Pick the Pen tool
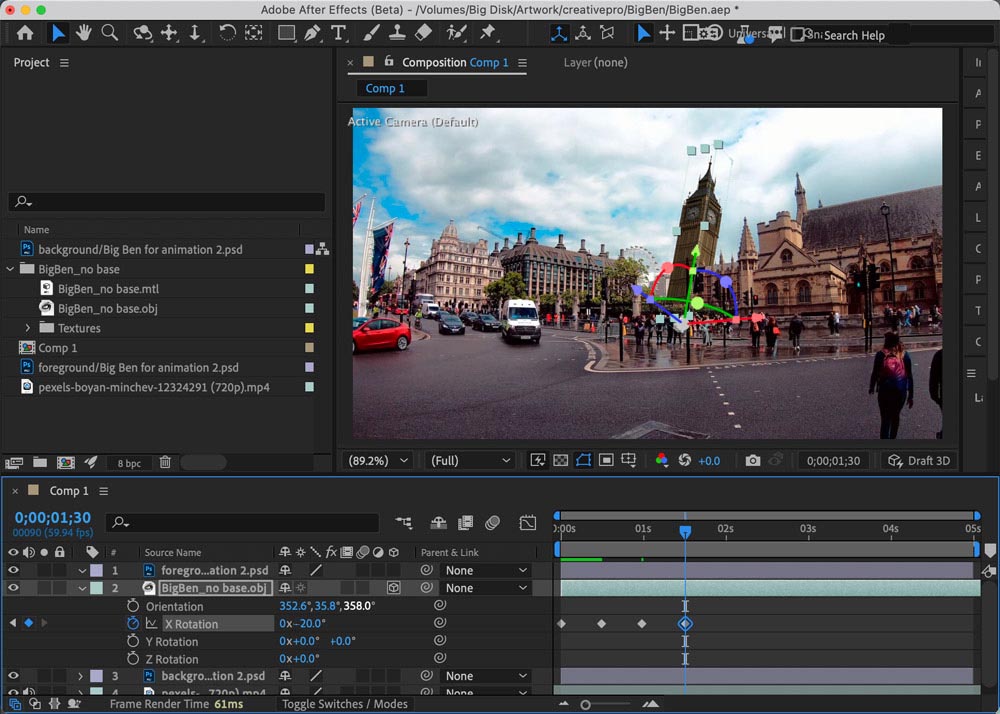 point(312,33)
